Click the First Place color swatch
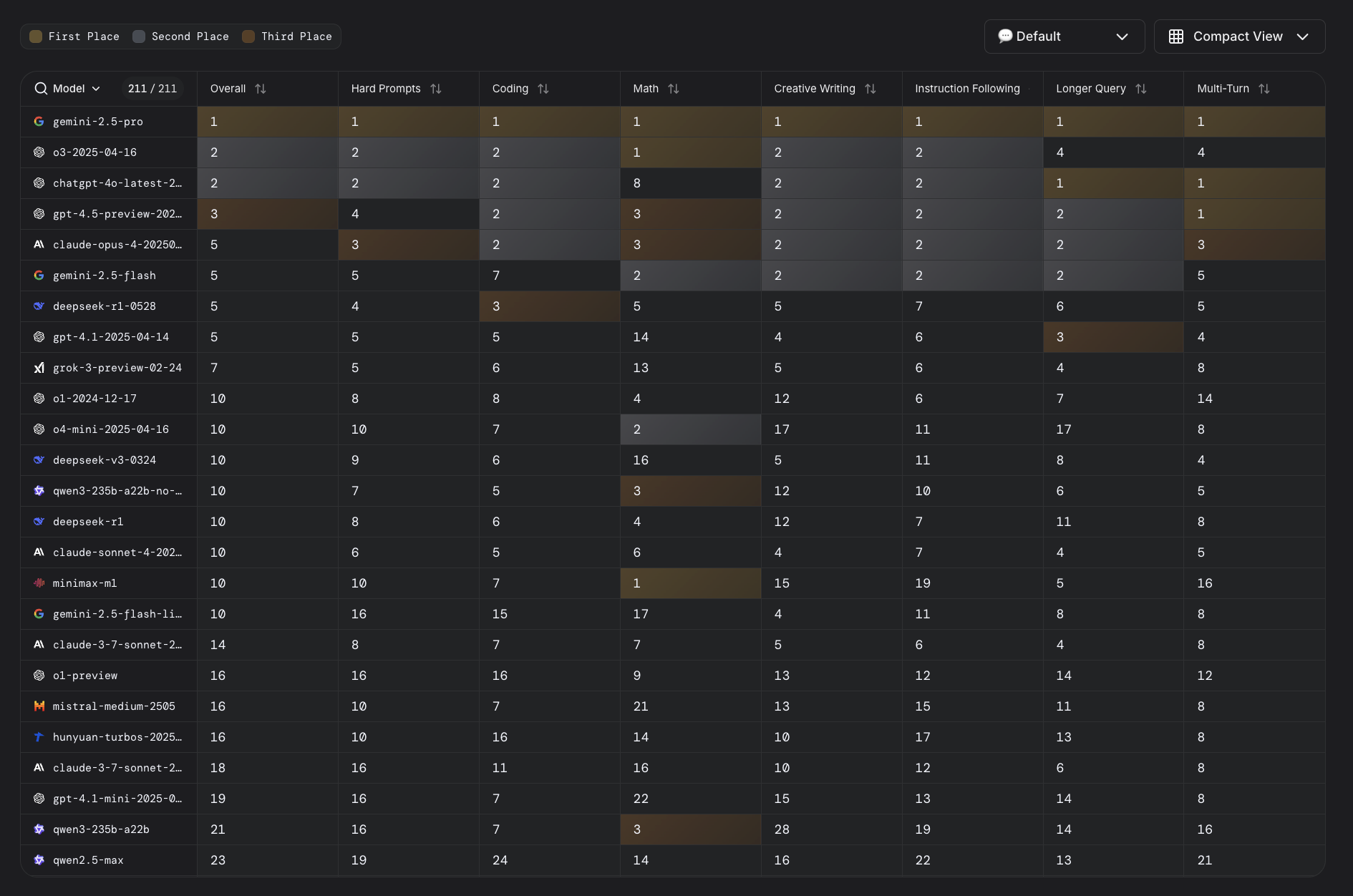 [36, 36]
